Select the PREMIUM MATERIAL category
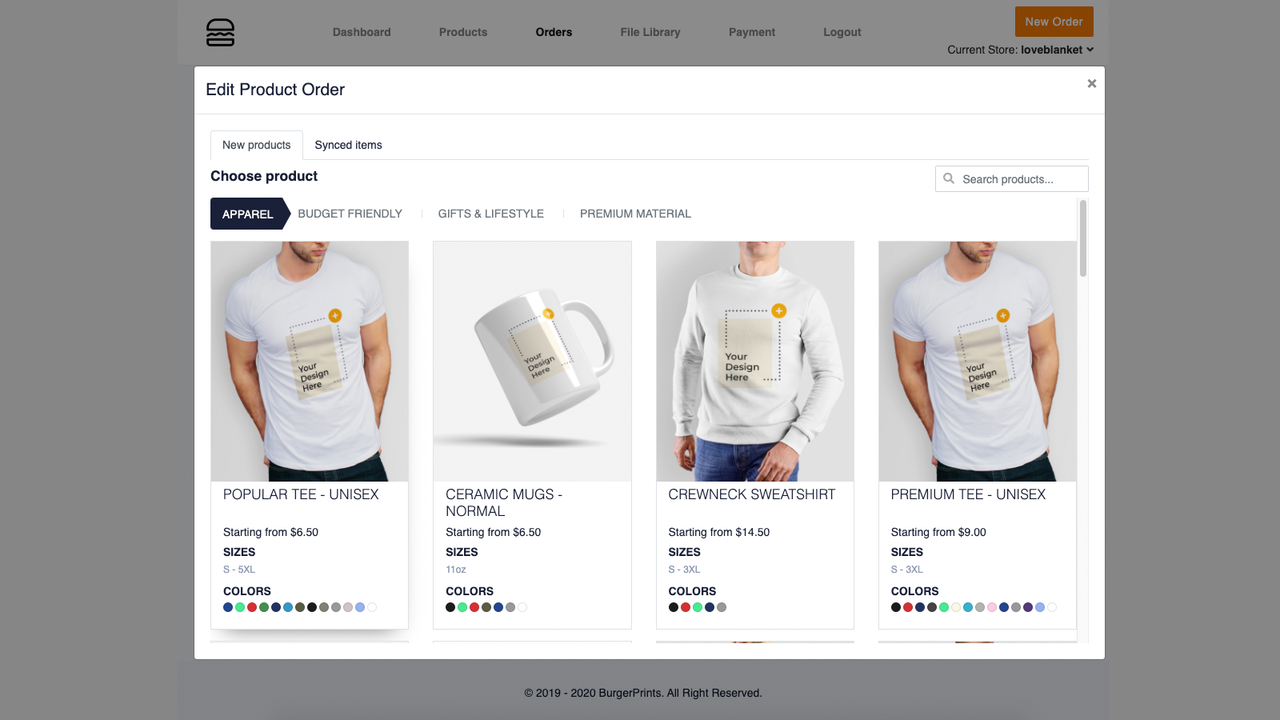The height and width of the screenshot is (720, 1280). coord(635,213)
